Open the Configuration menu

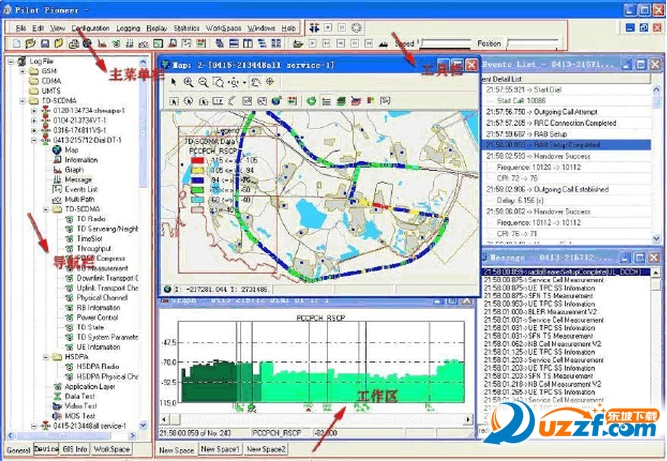(90, 28)
